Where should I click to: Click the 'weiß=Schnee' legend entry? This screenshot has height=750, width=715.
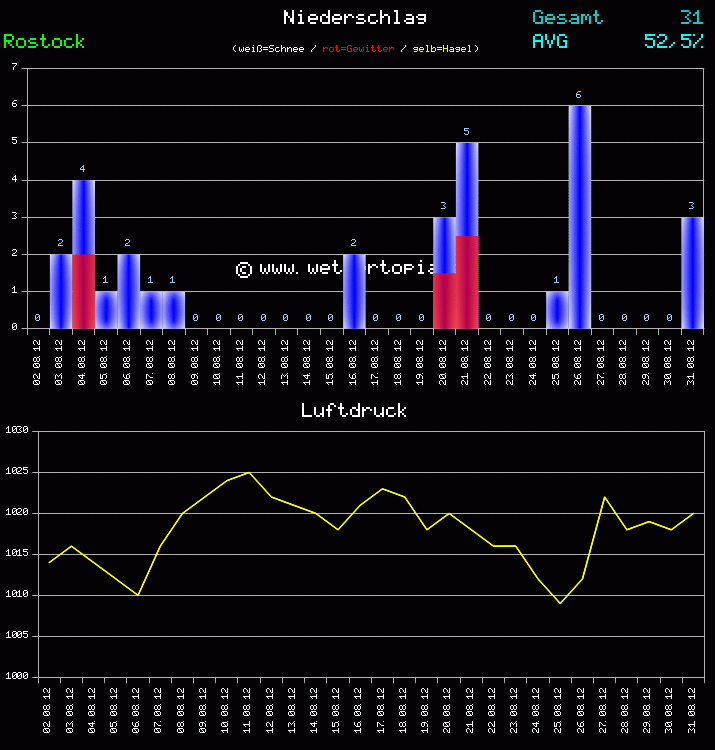270,49
